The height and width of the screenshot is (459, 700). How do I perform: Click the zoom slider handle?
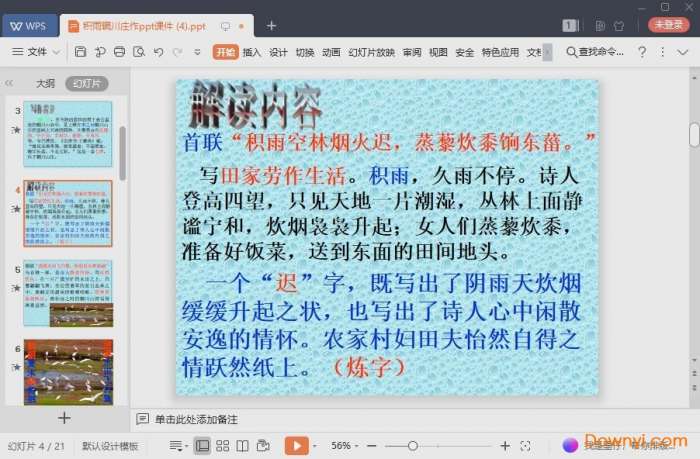click(413, 446)
